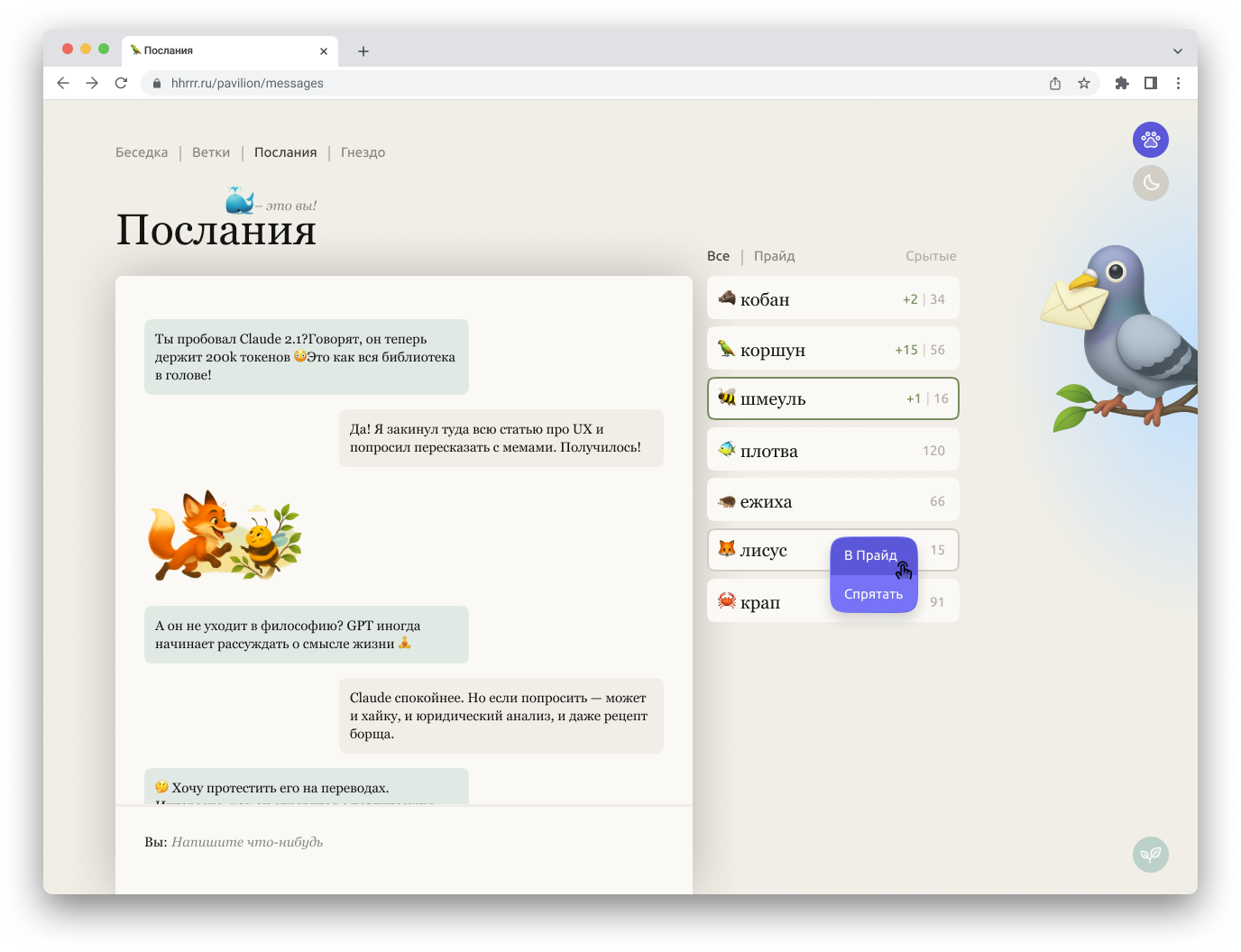Viewport: 1241px width, 952px height.
Task: Expand the tab search chevron
Action: 1177,51
